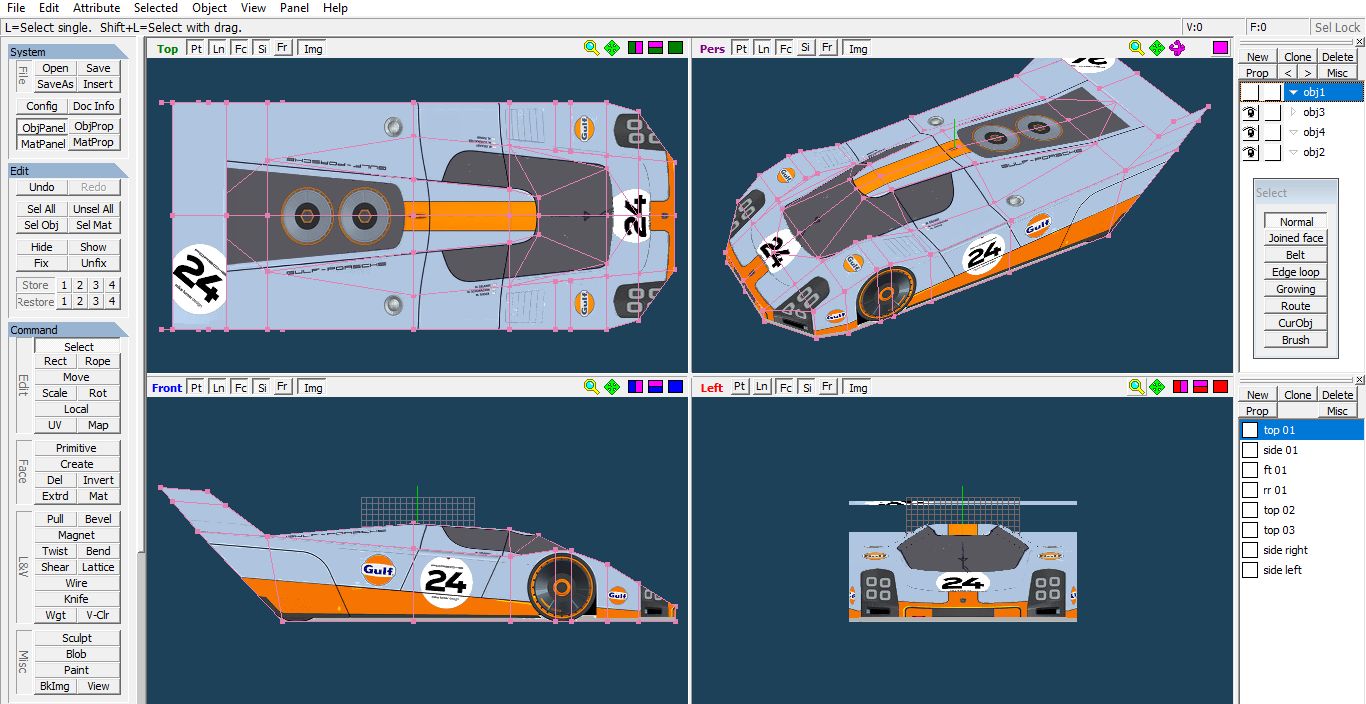Click the zoom magnifier in Left view
Screen dimensions: 1366x704
1136,387
